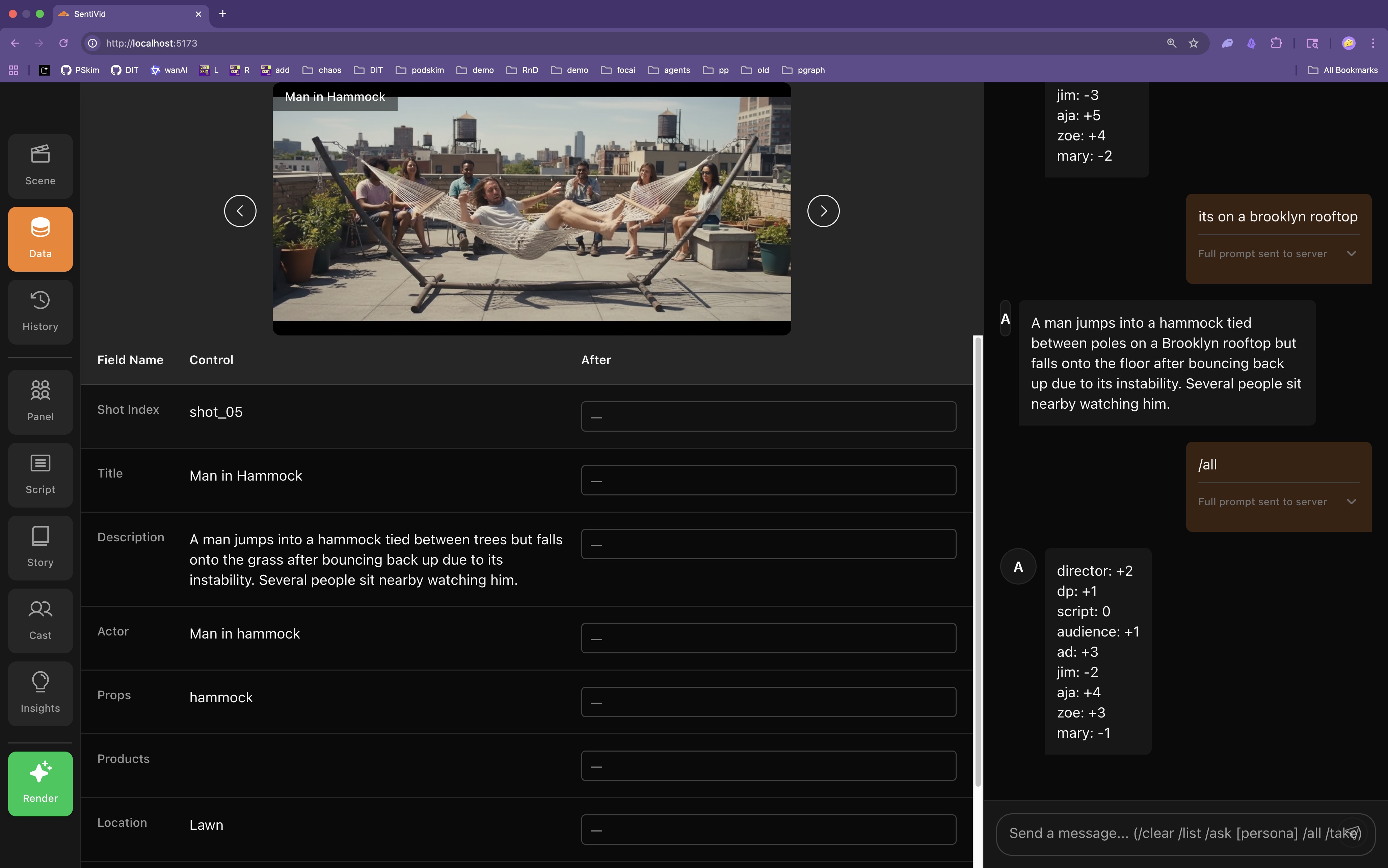Go to the next shot arrow
Image resolution: width=1388 pixels, height=868 pixels.
pyautogui.click(x=823, y=211)
